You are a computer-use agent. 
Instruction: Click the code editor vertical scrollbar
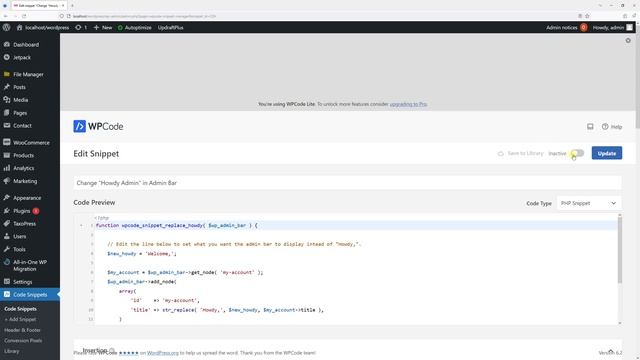click(620, 251)
